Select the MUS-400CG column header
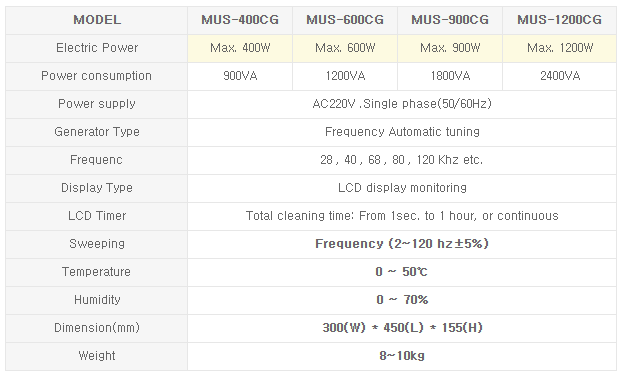Image resolution: width=619 pixels, height=374 pixels. (x=240, y=20)
